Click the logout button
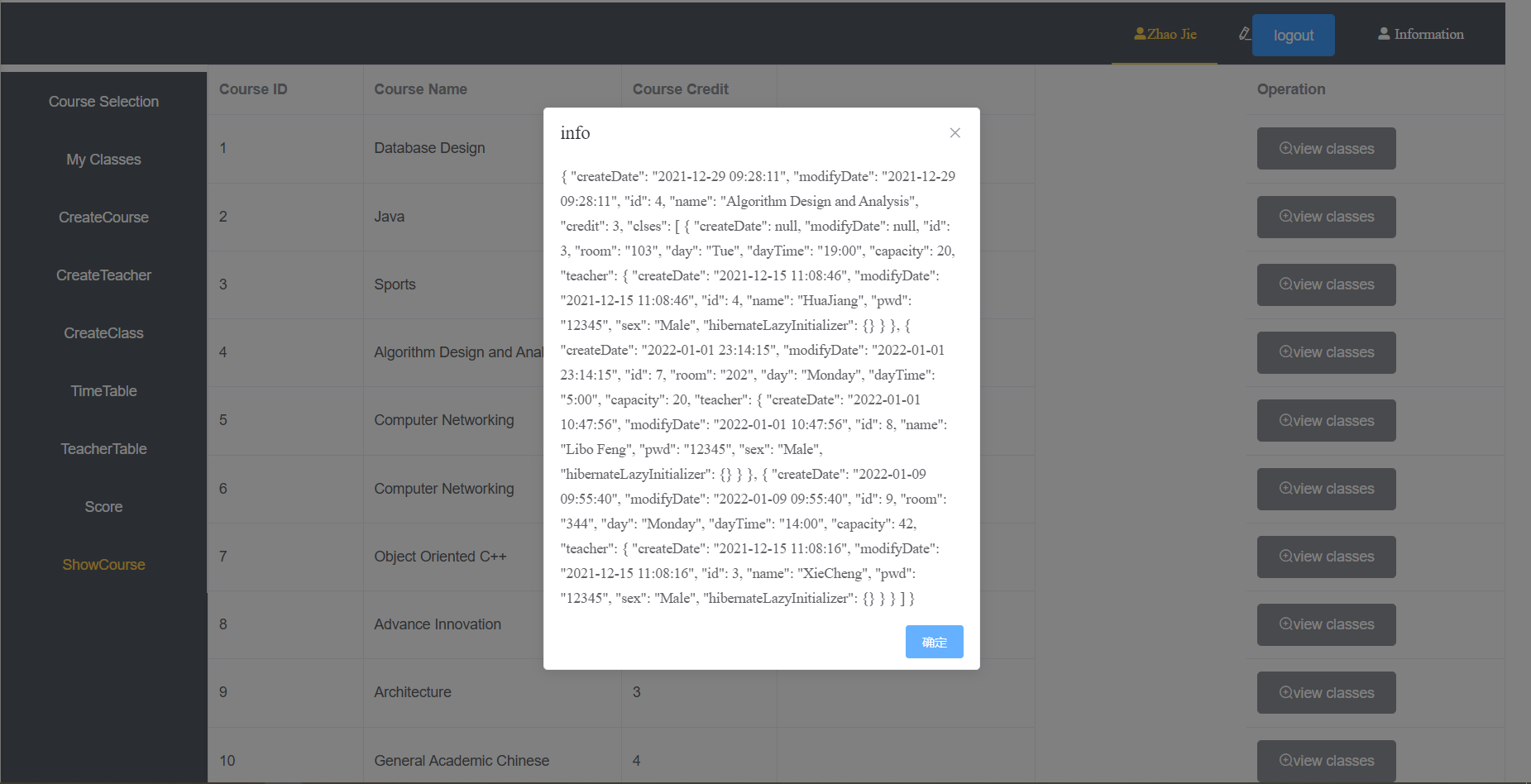Viewport: 1531px width, 784px height. pos(1293,35)
